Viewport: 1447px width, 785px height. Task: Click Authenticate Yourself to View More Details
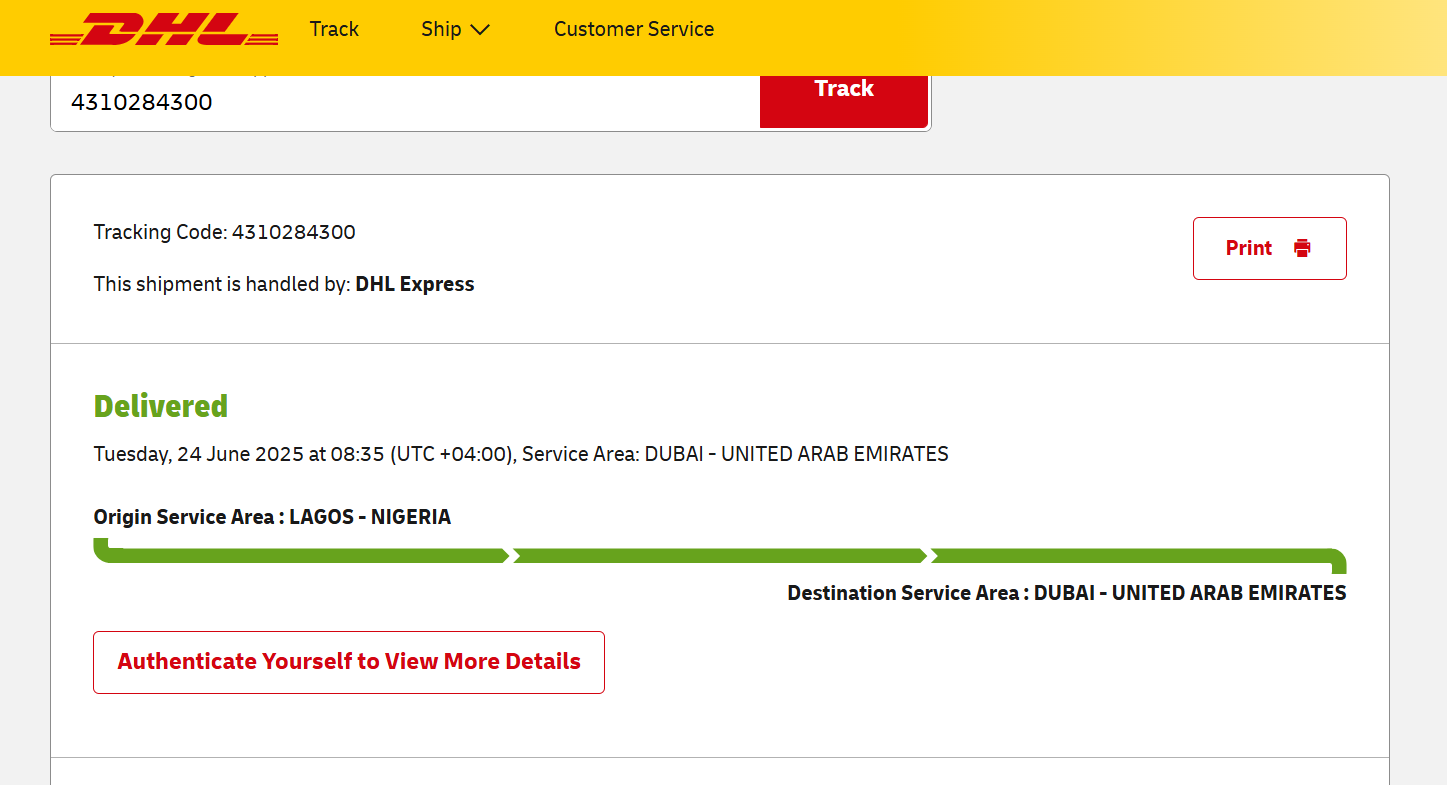pyautogui.click(x=349, y=662)
